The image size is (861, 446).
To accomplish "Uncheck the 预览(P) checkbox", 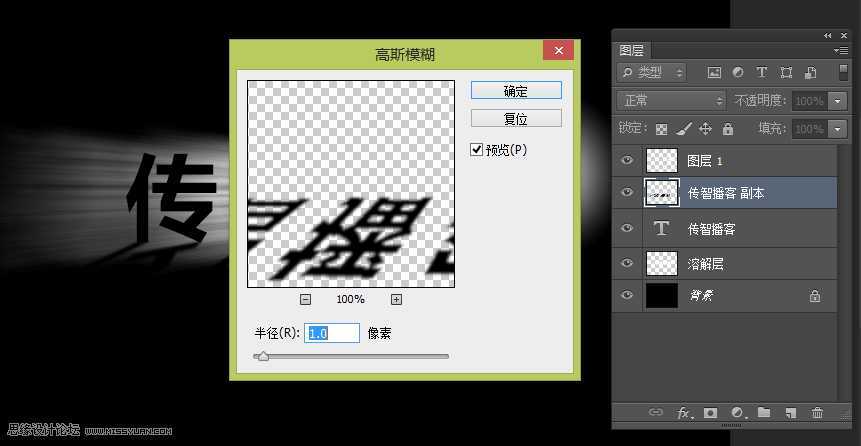I will (477, 149).
